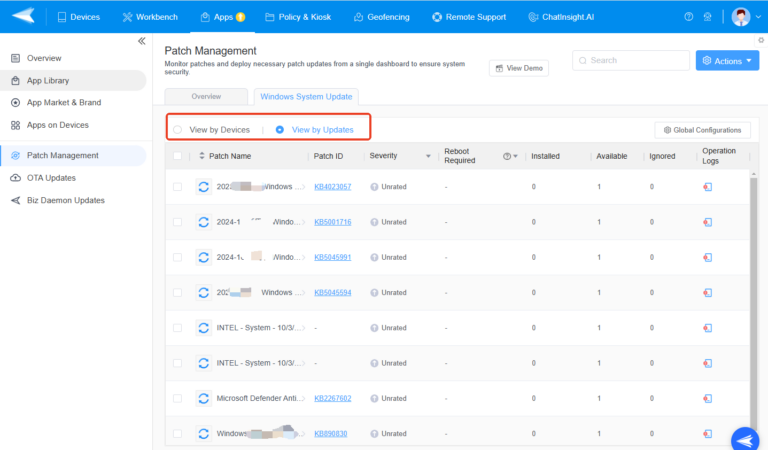Select the View by Devices radio button
Image resolution: width=768 pixels, height=450 pixels.
[178, 130]
